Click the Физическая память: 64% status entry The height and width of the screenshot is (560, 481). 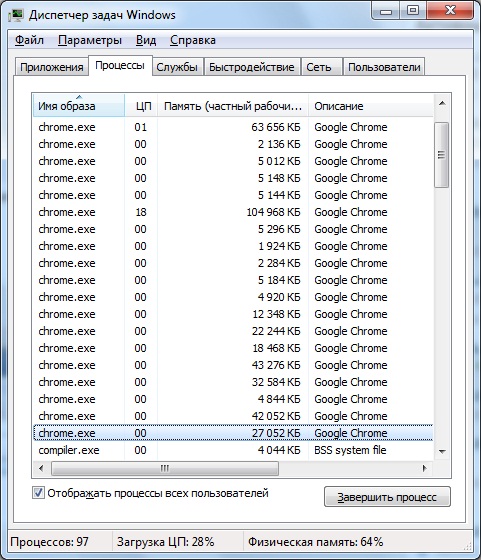point(315,542)
